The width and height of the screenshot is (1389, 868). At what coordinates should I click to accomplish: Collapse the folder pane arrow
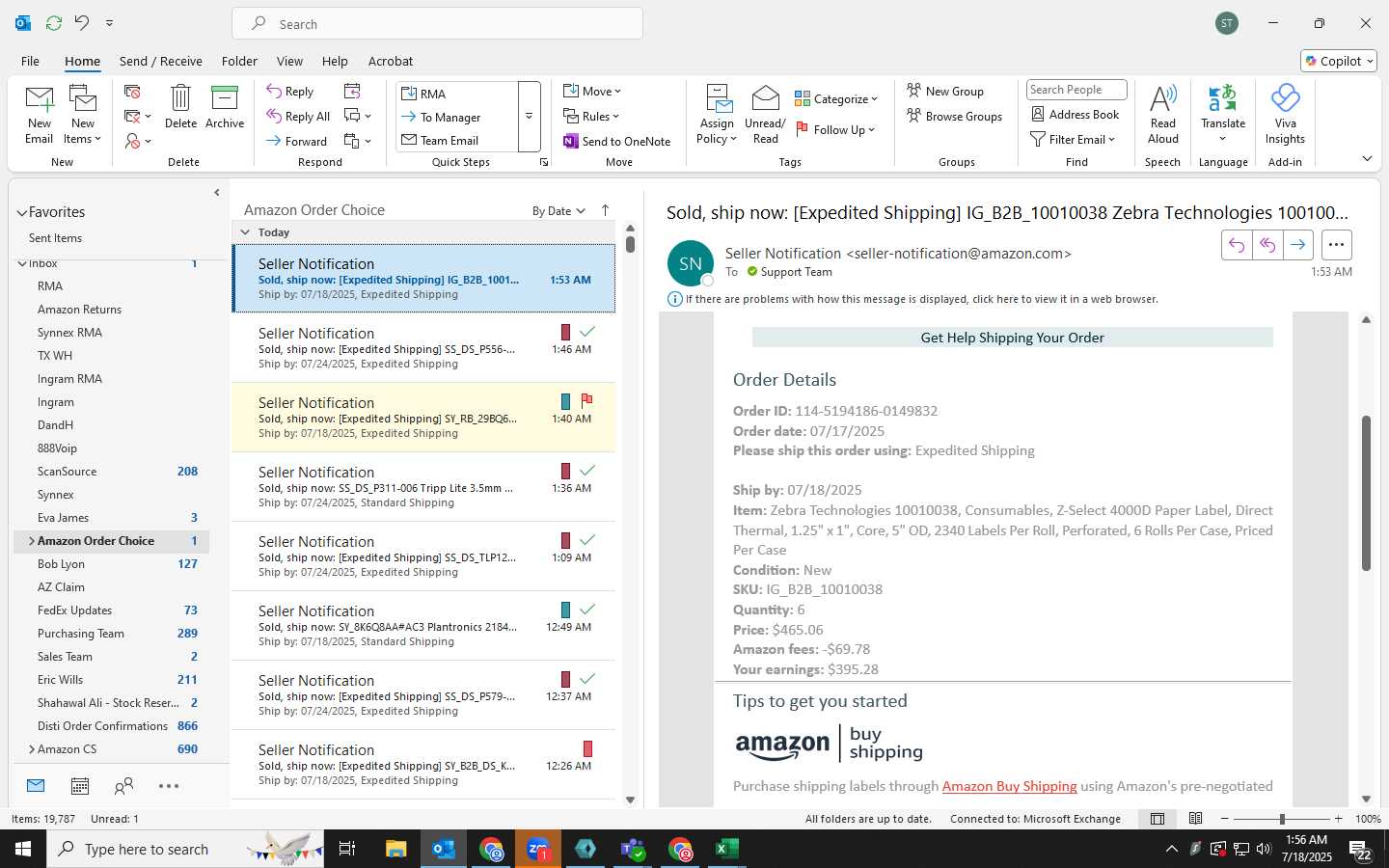[216, 193]
